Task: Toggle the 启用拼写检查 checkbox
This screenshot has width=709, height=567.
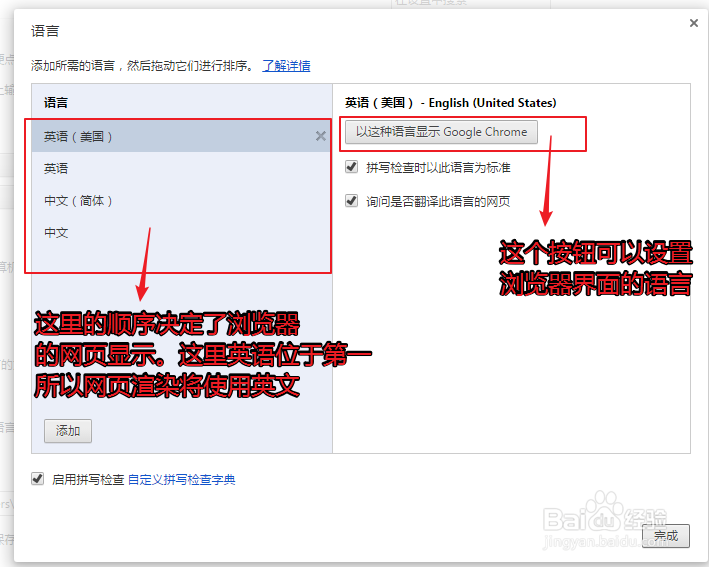Action: tap(38, 478)
